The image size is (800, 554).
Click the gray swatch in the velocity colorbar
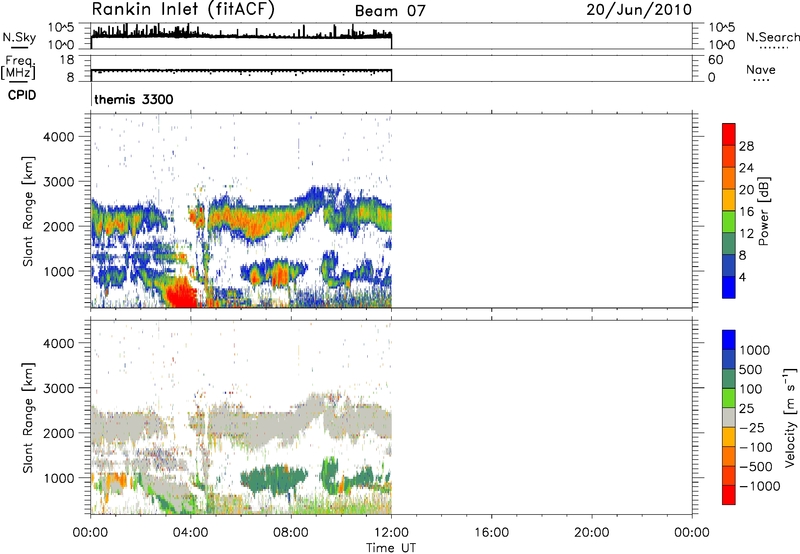729,417
